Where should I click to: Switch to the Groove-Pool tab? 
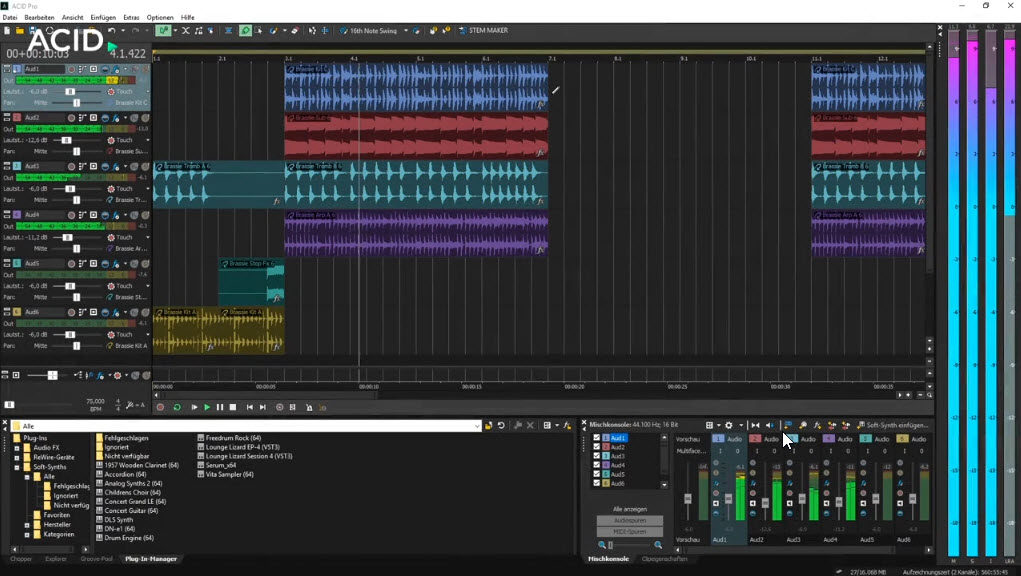(x=96, y=559)
